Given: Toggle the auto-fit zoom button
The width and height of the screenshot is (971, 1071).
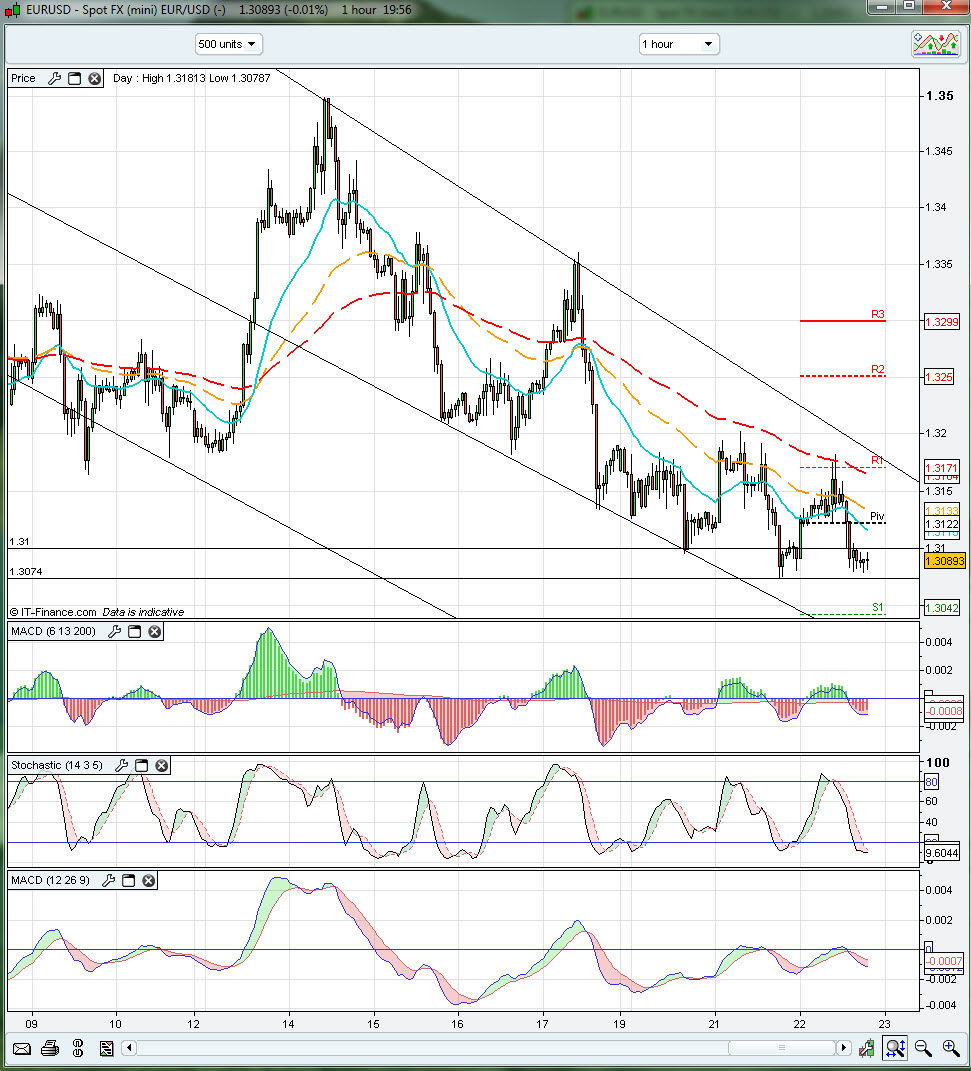Looking at the screenshot, I should [x=895, y=1048].
